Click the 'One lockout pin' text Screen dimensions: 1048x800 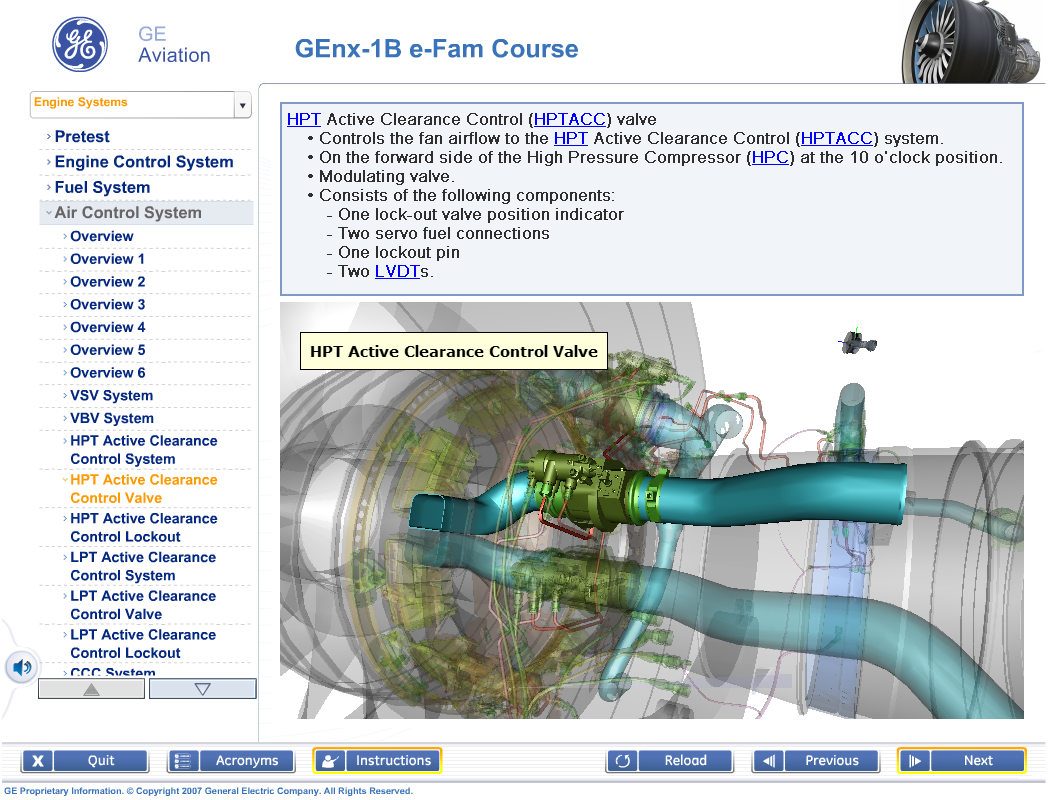[x=398, y=253]
